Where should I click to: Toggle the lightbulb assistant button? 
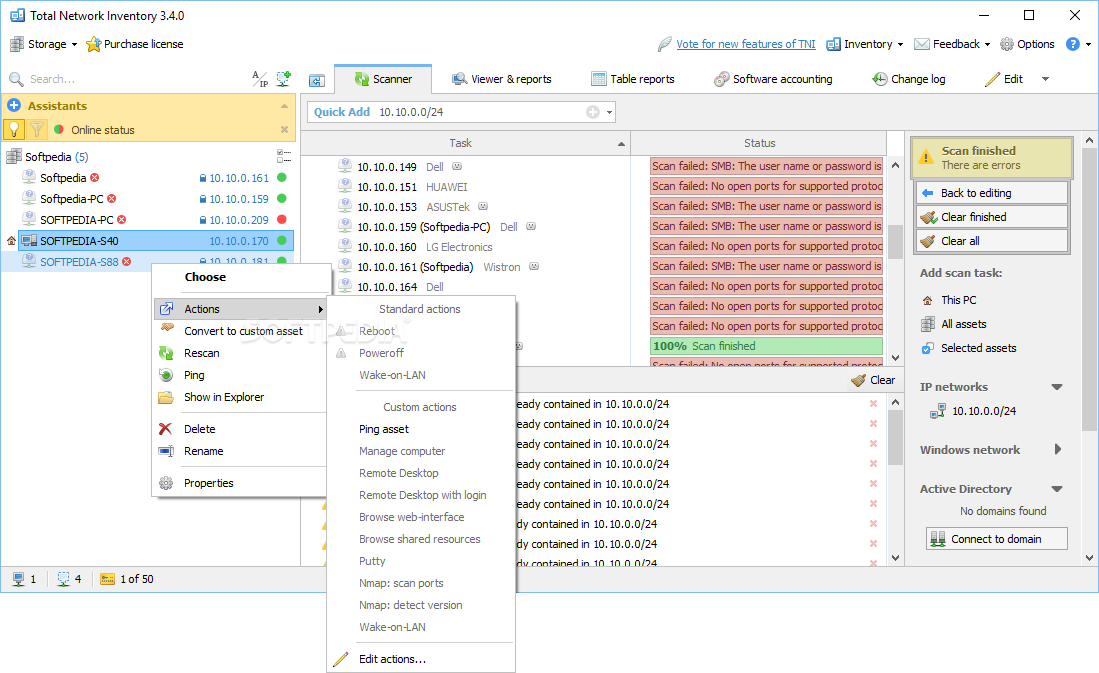[14, 130]
